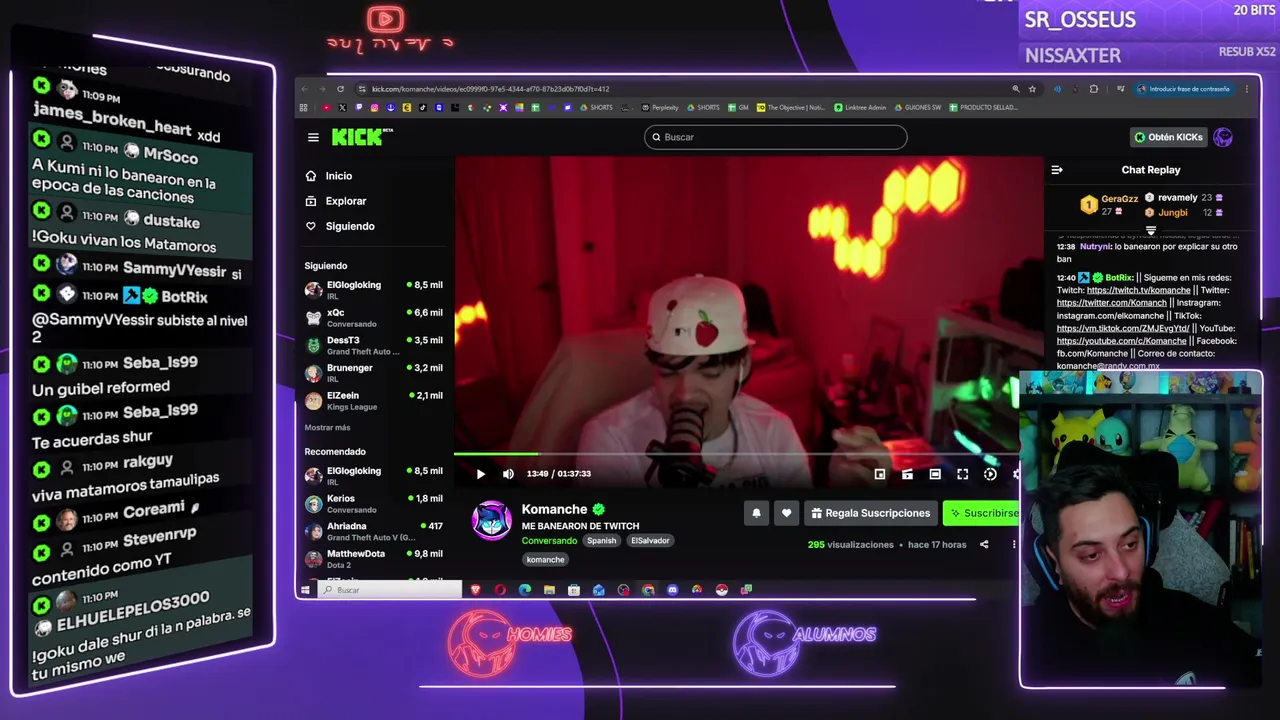
Task: Toggle theater mode in the player
Action: [x=935, y=474]
